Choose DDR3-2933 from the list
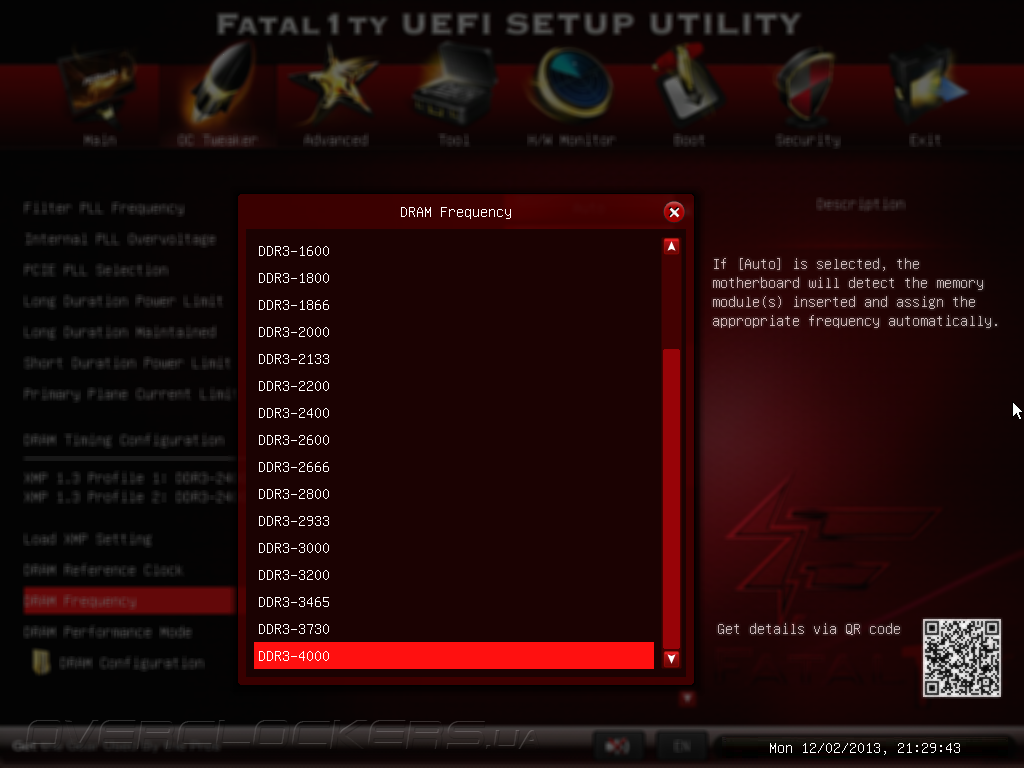 pyautogui.click(x=454, y=521)
